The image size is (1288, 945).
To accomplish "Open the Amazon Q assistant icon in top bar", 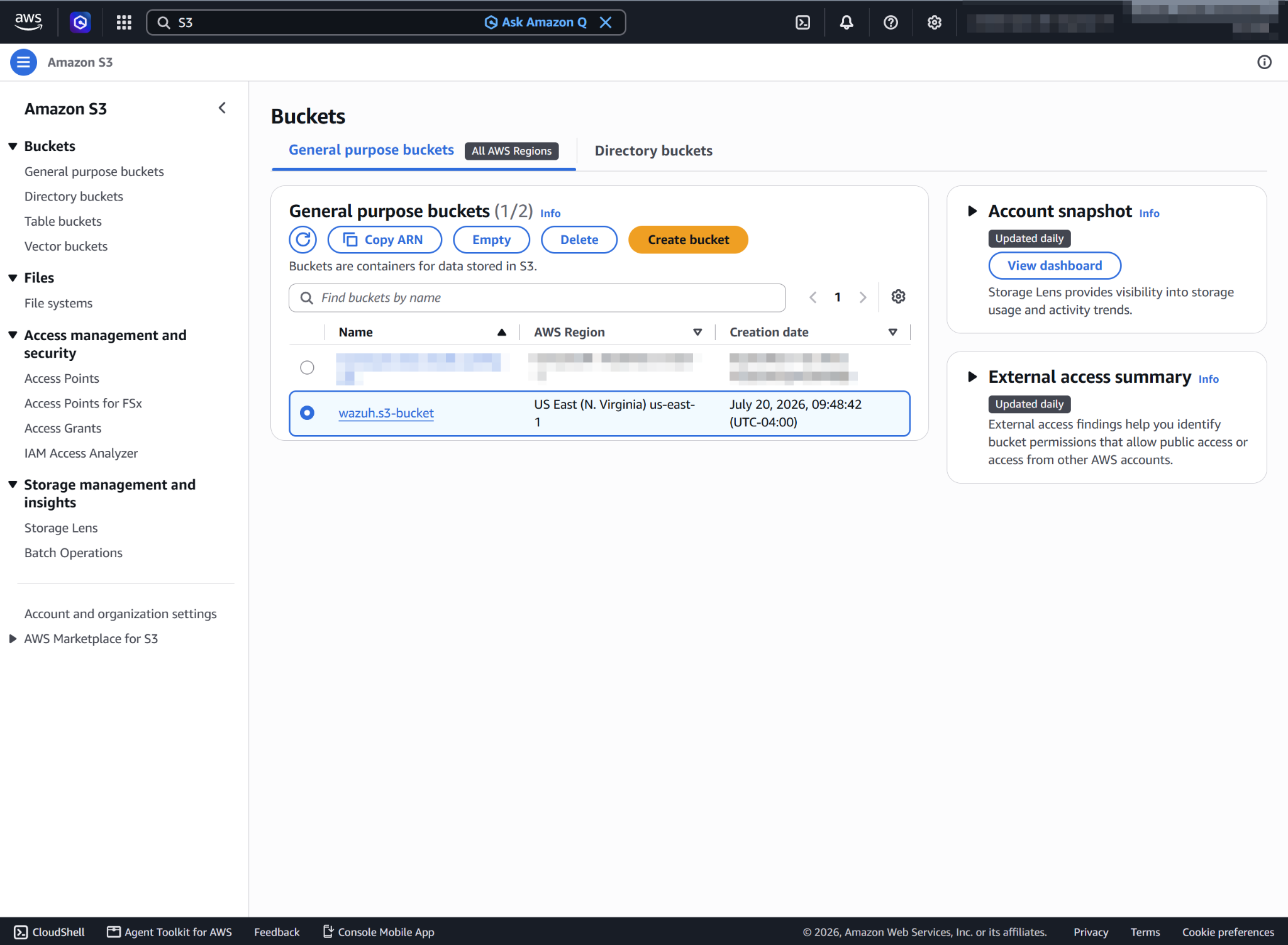I will point(80,23).
